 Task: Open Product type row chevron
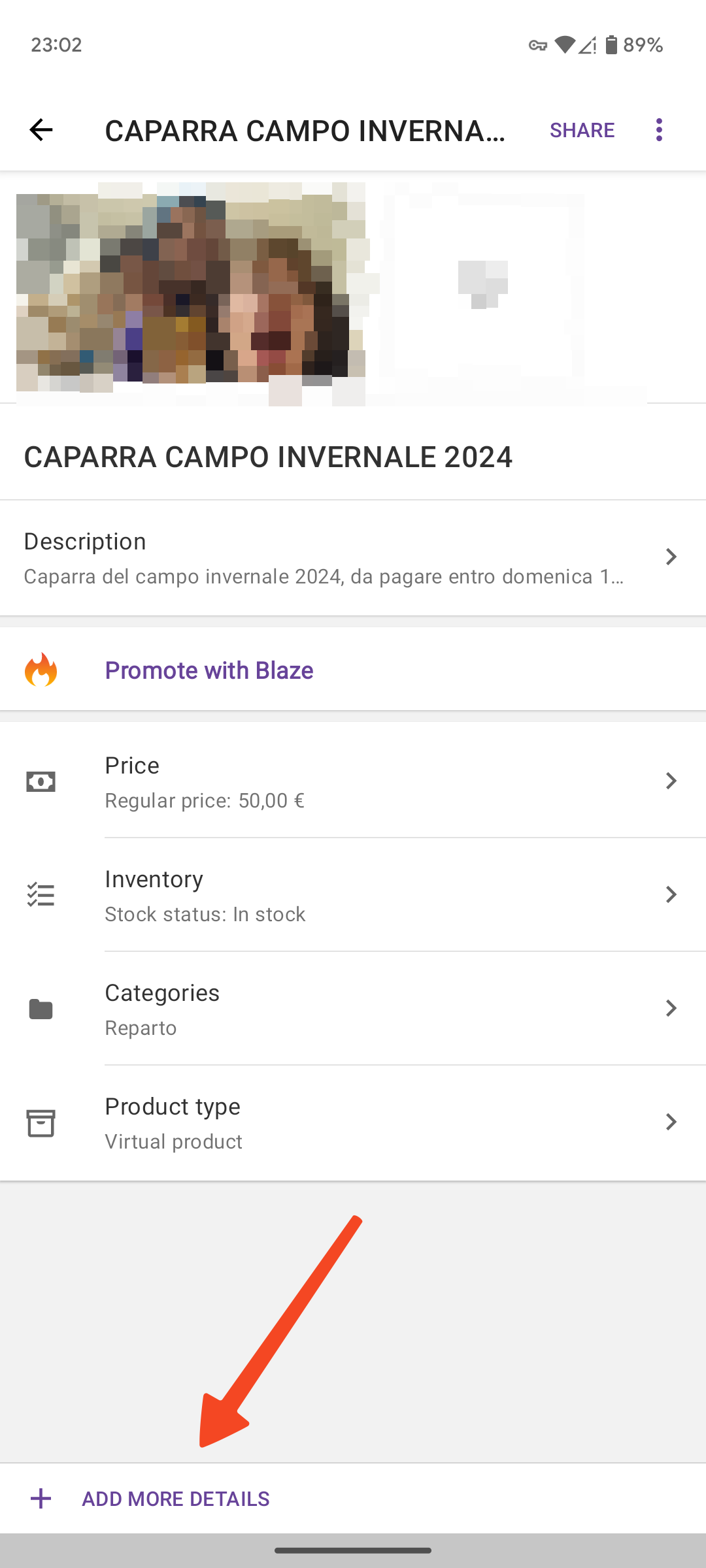point(671,1122)
